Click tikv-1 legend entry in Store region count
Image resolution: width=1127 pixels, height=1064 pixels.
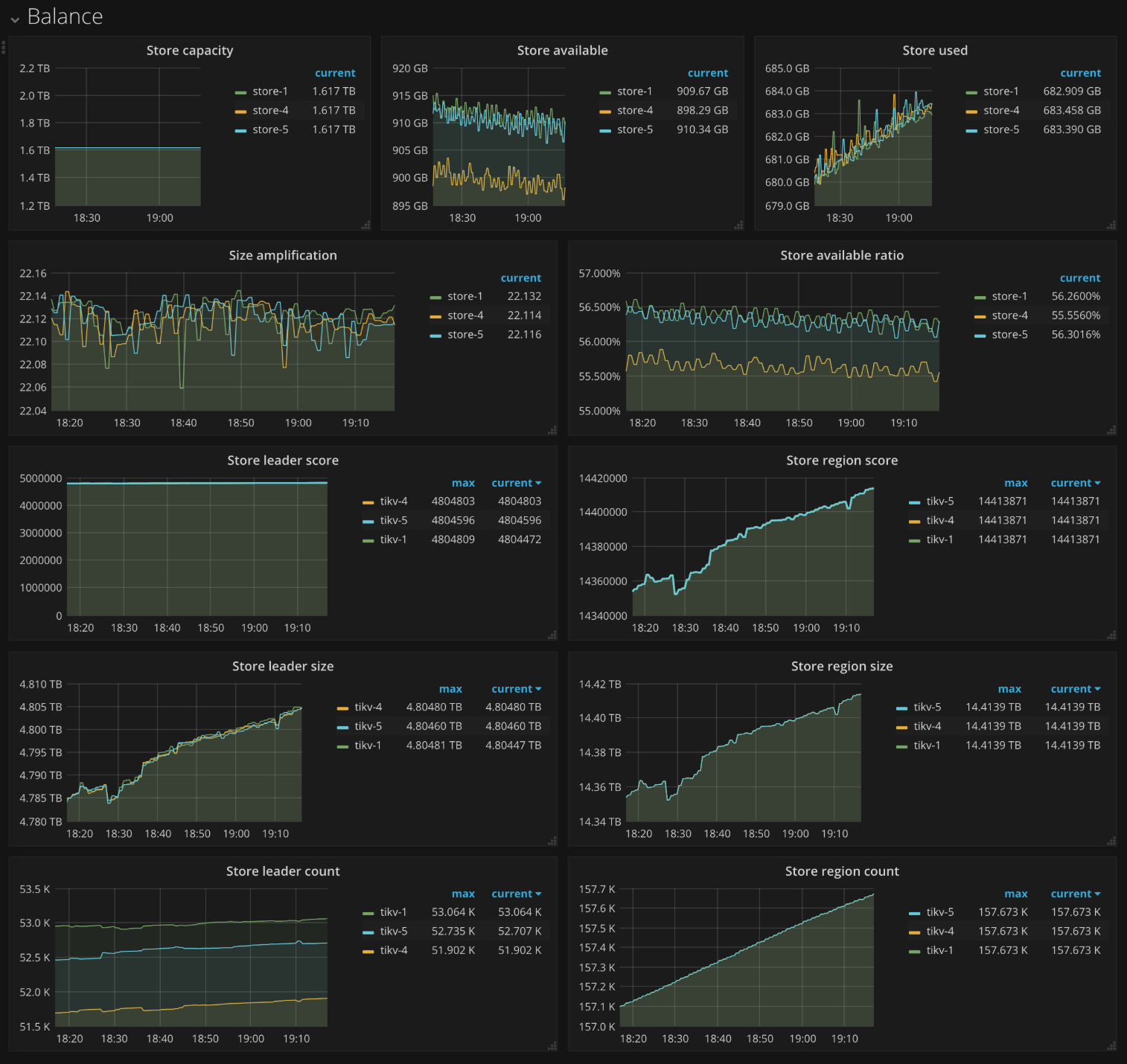point(939,950)
